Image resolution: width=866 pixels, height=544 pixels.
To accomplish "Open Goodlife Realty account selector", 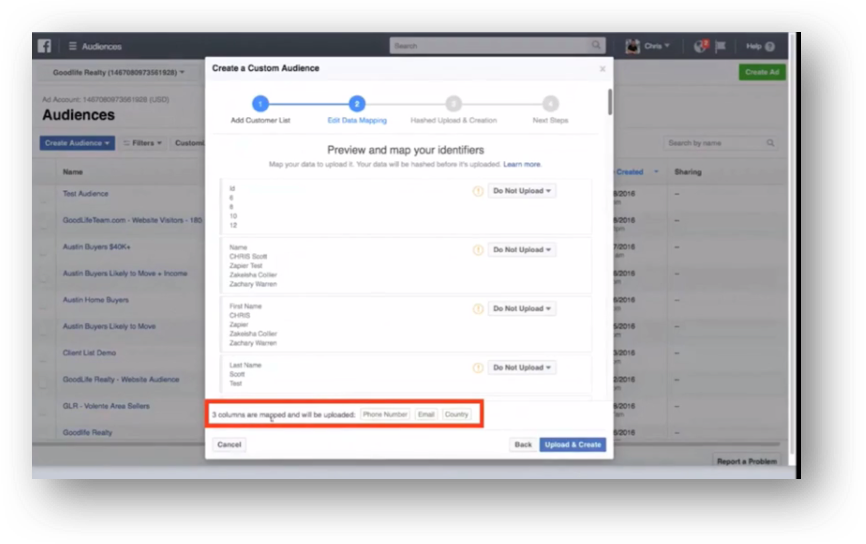I will click(x=118, y=72).
